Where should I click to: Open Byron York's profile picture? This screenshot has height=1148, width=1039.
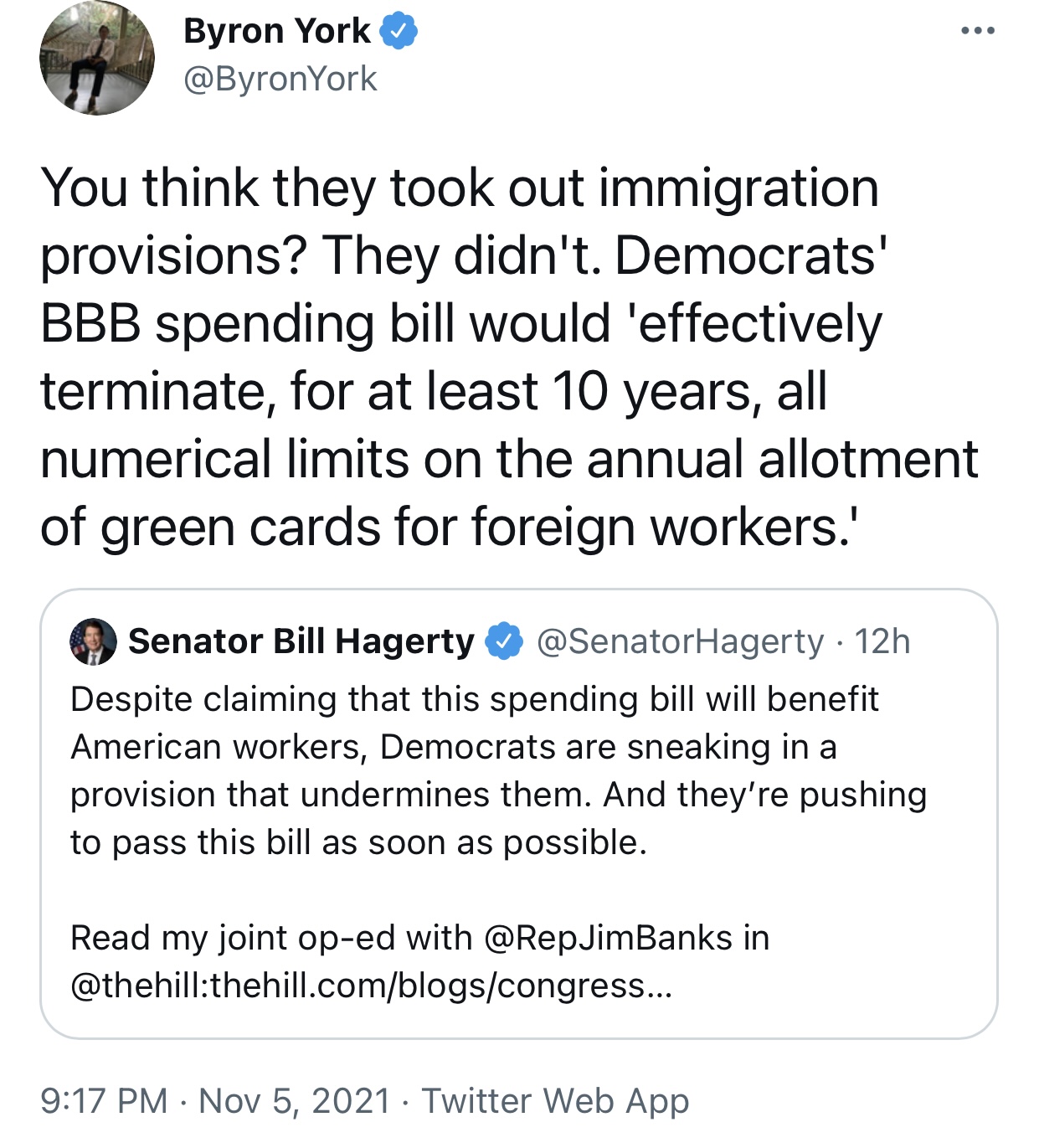click(x=97, y=58)
